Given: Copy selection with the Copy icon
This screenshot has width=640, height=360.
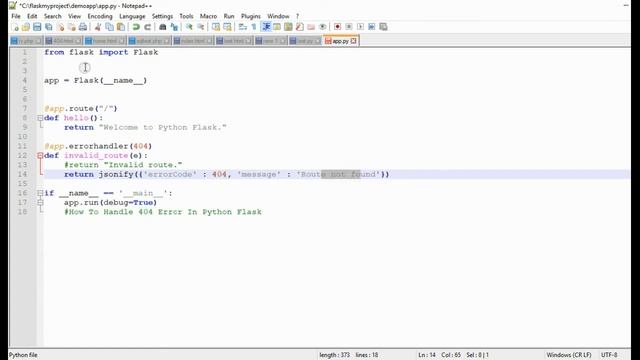Looking at the screenshot, I should [x=109, y=27].
